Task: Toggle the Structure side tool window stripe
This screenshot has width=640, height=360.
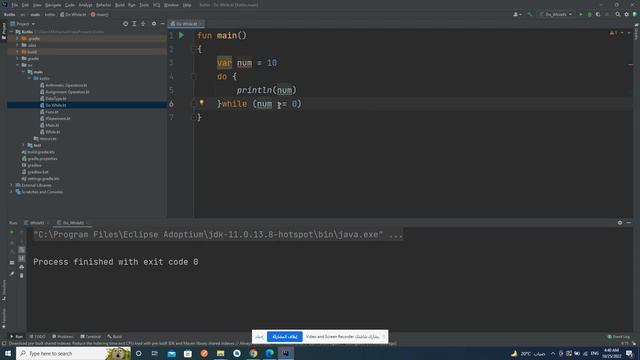Action: click(4, 291)
